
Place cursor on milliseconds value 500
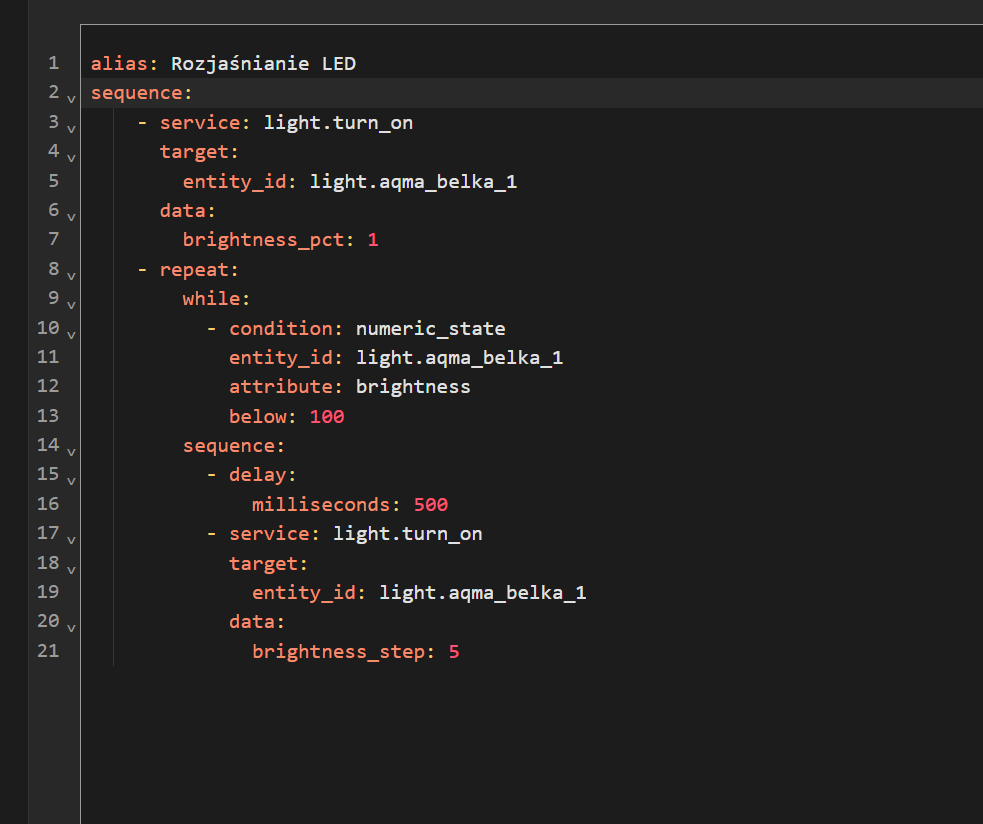coord(430,504)
